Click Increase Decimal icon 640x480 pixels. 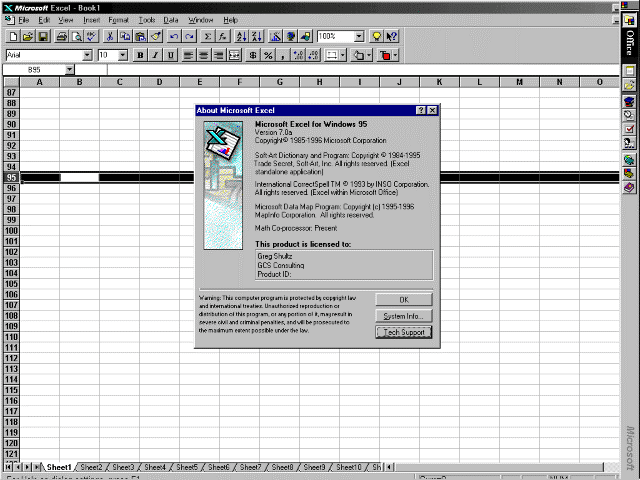pyautogui.click(x=298, y=55)
